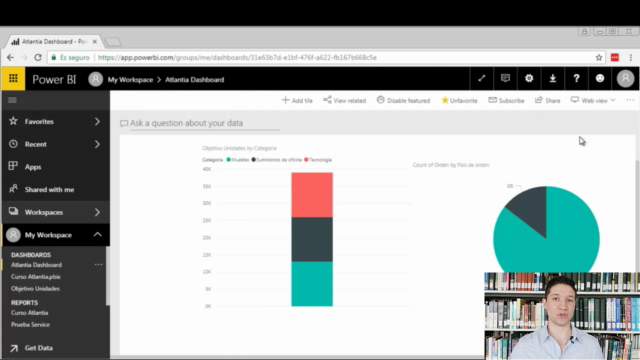This screenshot has height=360, width=640.
Task: Collapse My Workspace section chevron
Action: [x=98, y=234]
